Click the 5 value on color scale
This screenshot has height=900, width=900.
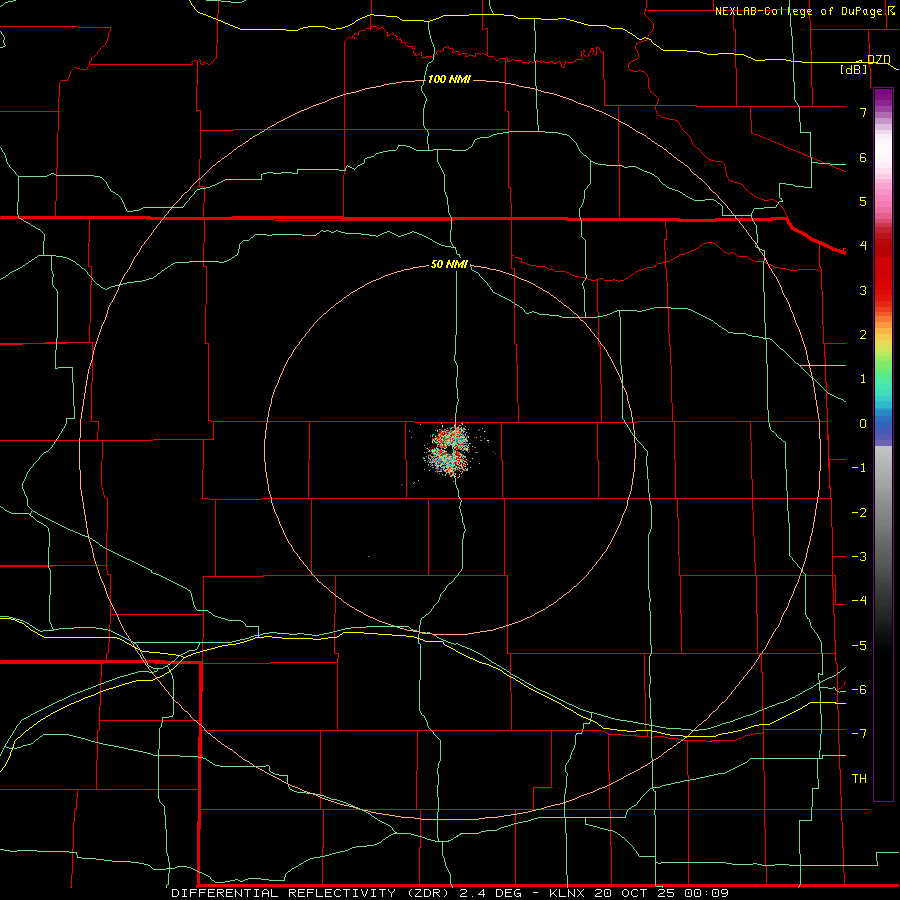[863, 201]
